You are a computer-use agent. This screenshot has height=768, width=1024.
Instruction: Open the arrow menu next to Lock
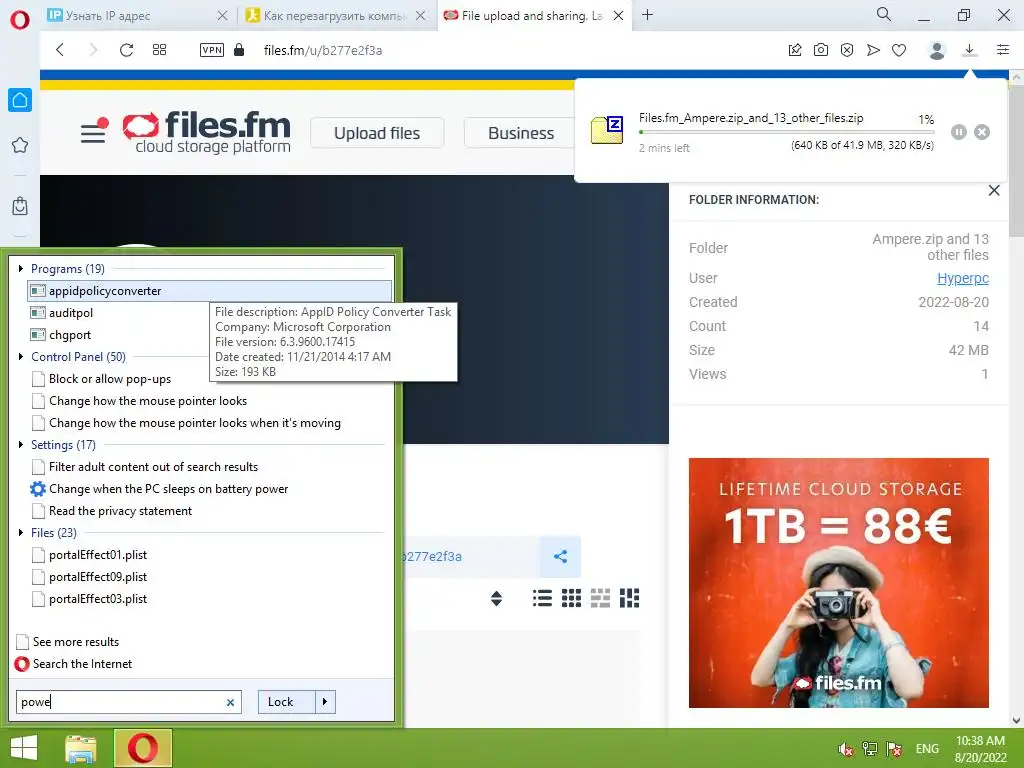(x=325, y=702)
